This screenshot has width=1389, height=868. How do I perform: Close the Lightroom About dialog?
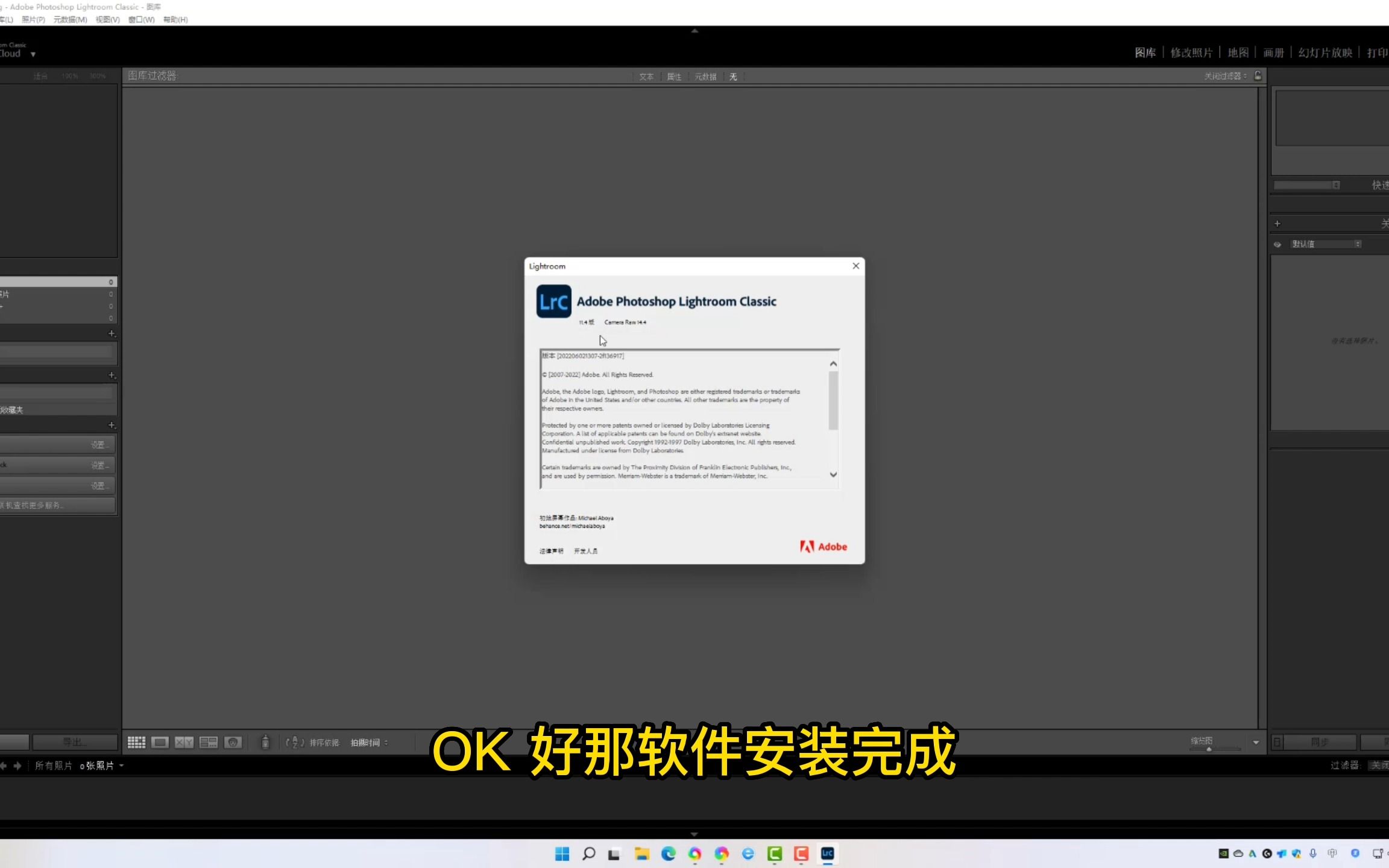[855, 266]
